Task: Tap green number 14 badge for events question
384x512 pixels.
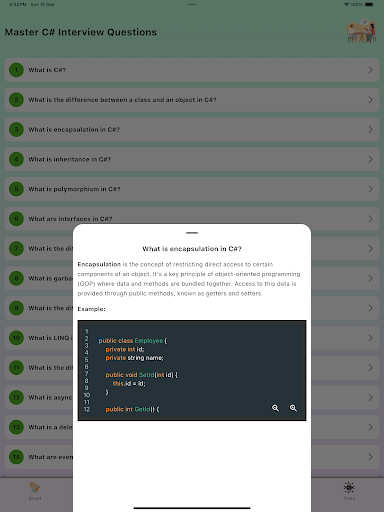Action: pyautogui.click(x=16, y=457)
